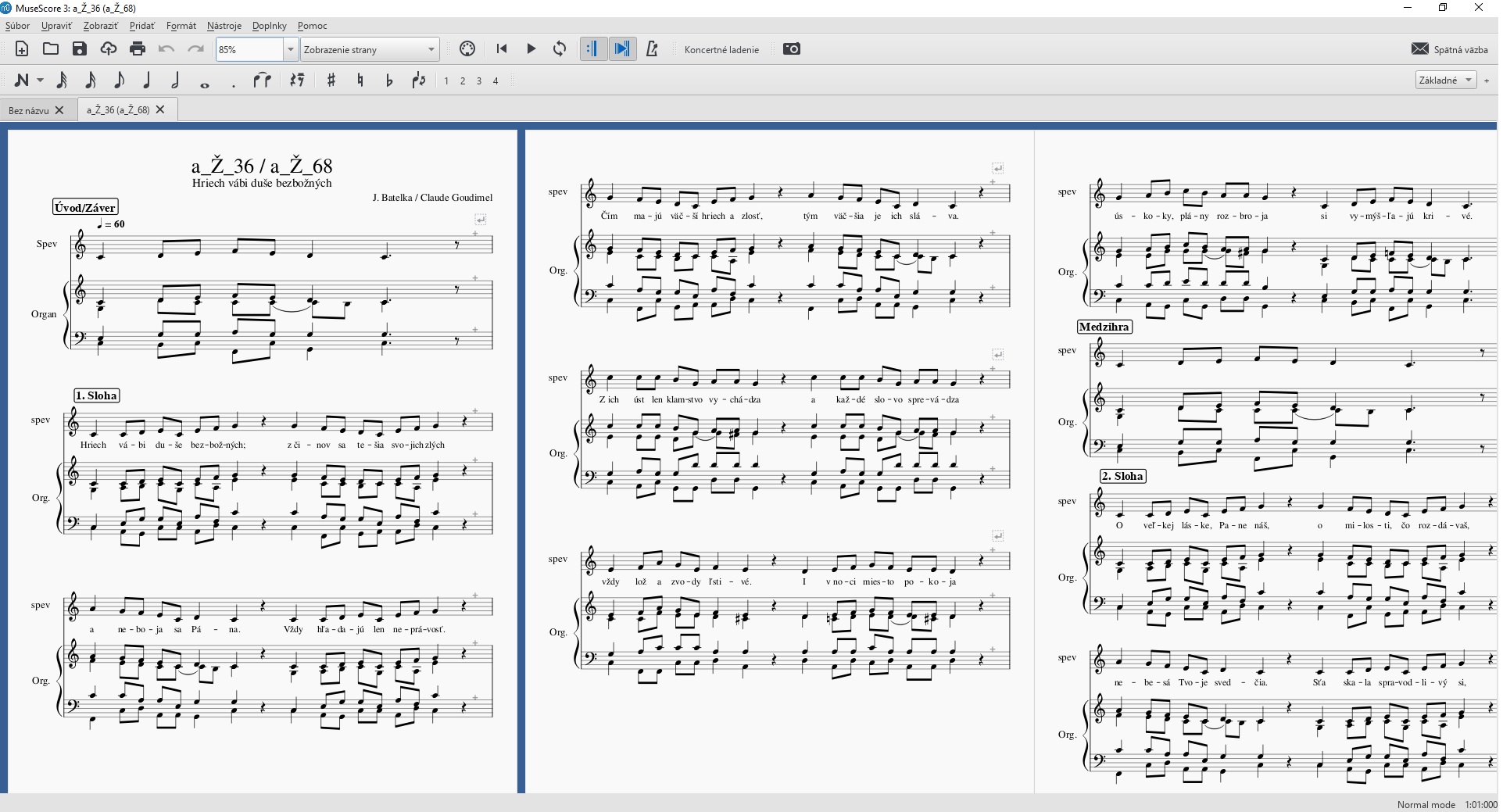1503x812 pixels.
Task: Save the current score
Action: 80,49
